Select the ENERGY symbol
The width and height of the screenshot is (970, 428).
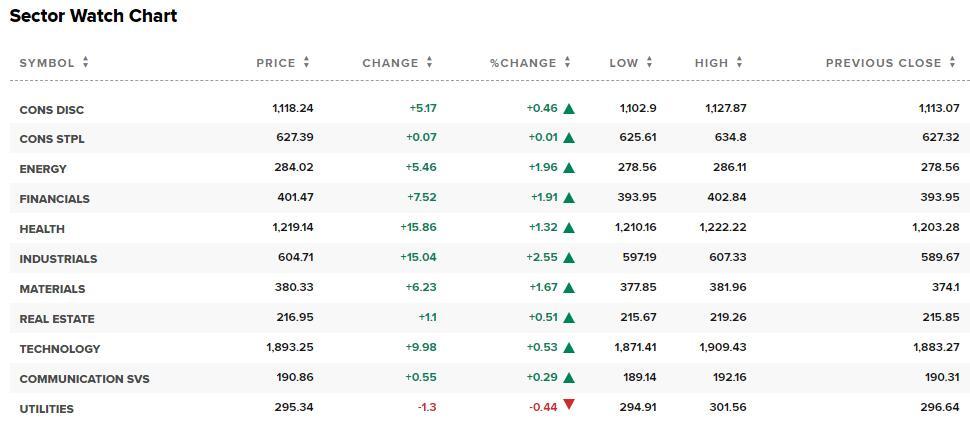(x=43, y=169)
